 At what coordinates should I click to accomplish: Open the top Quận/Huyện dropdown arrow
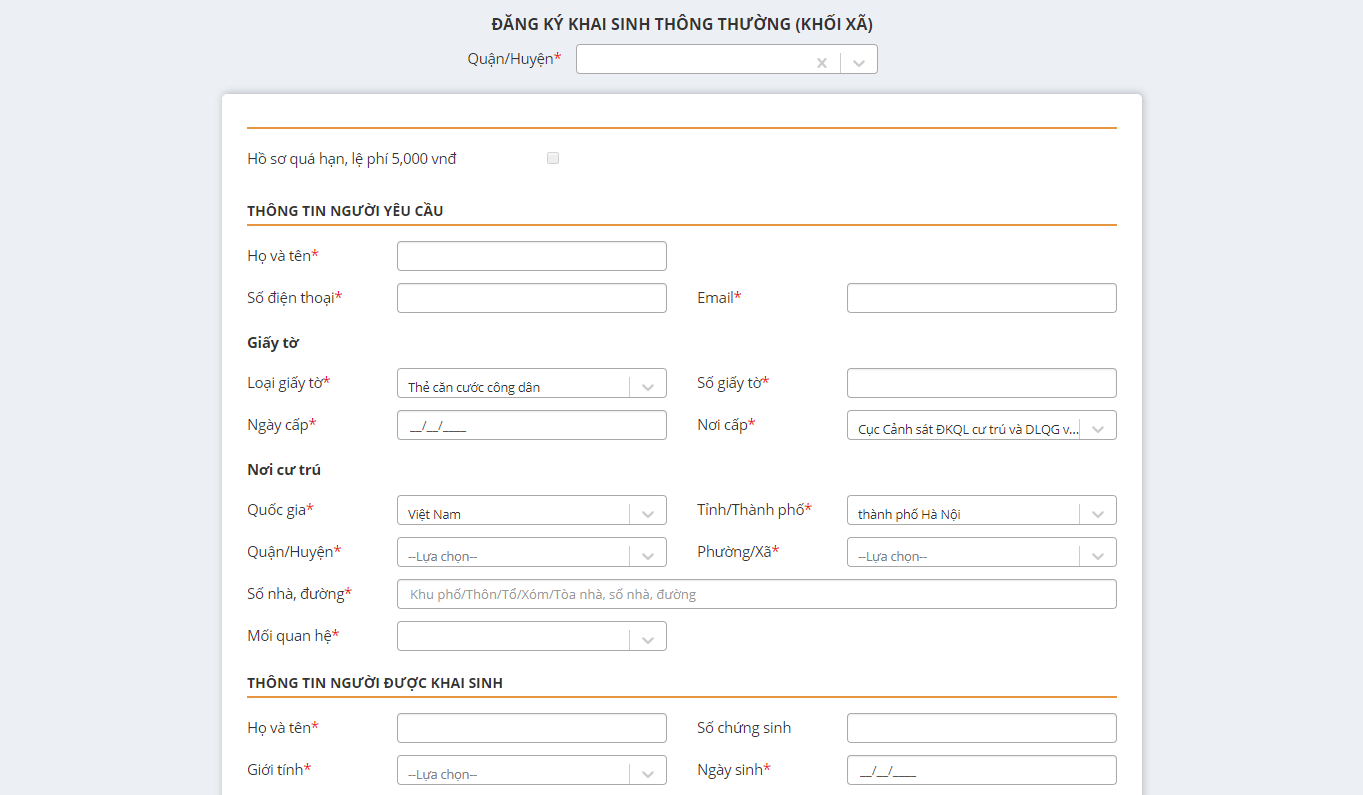(x=858, y=62)
